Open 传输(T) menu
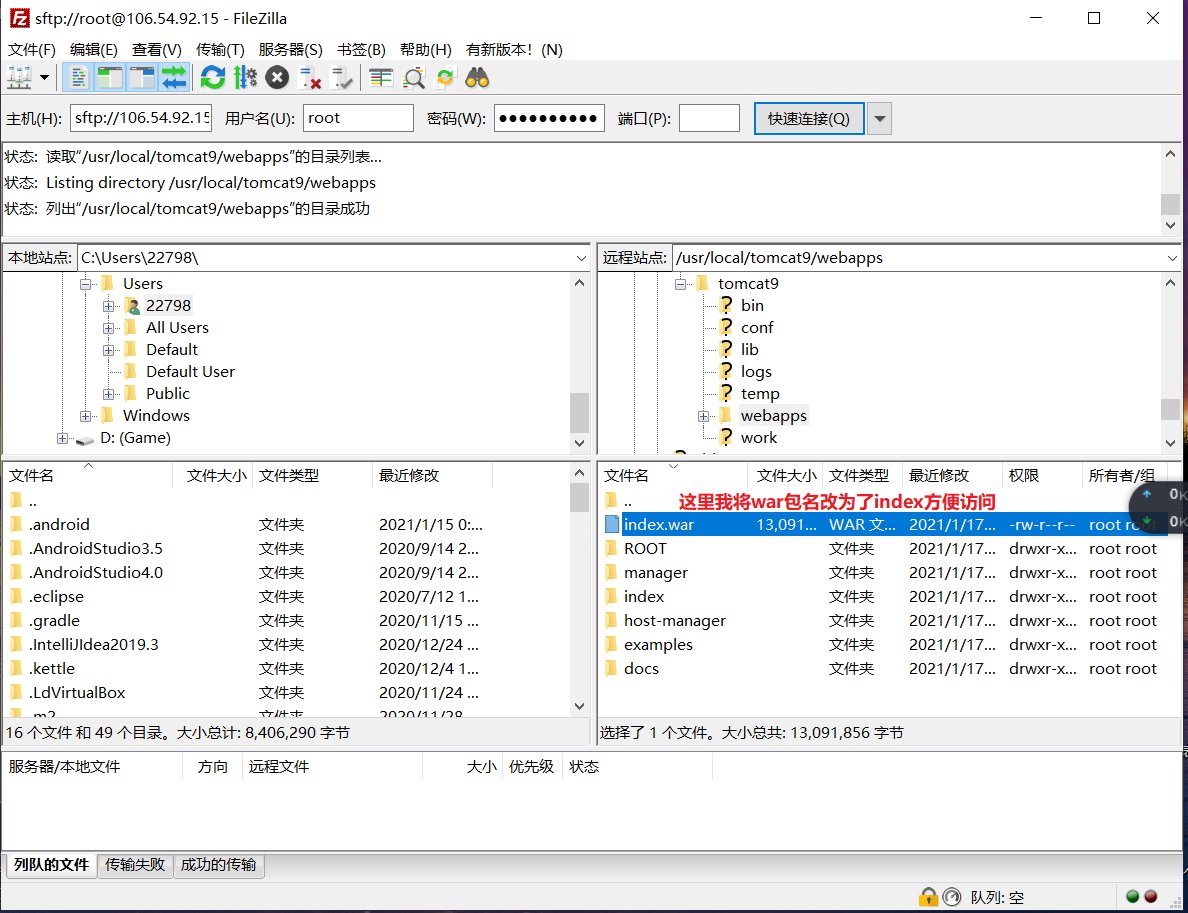1188x913 pixels. (220, 50)
